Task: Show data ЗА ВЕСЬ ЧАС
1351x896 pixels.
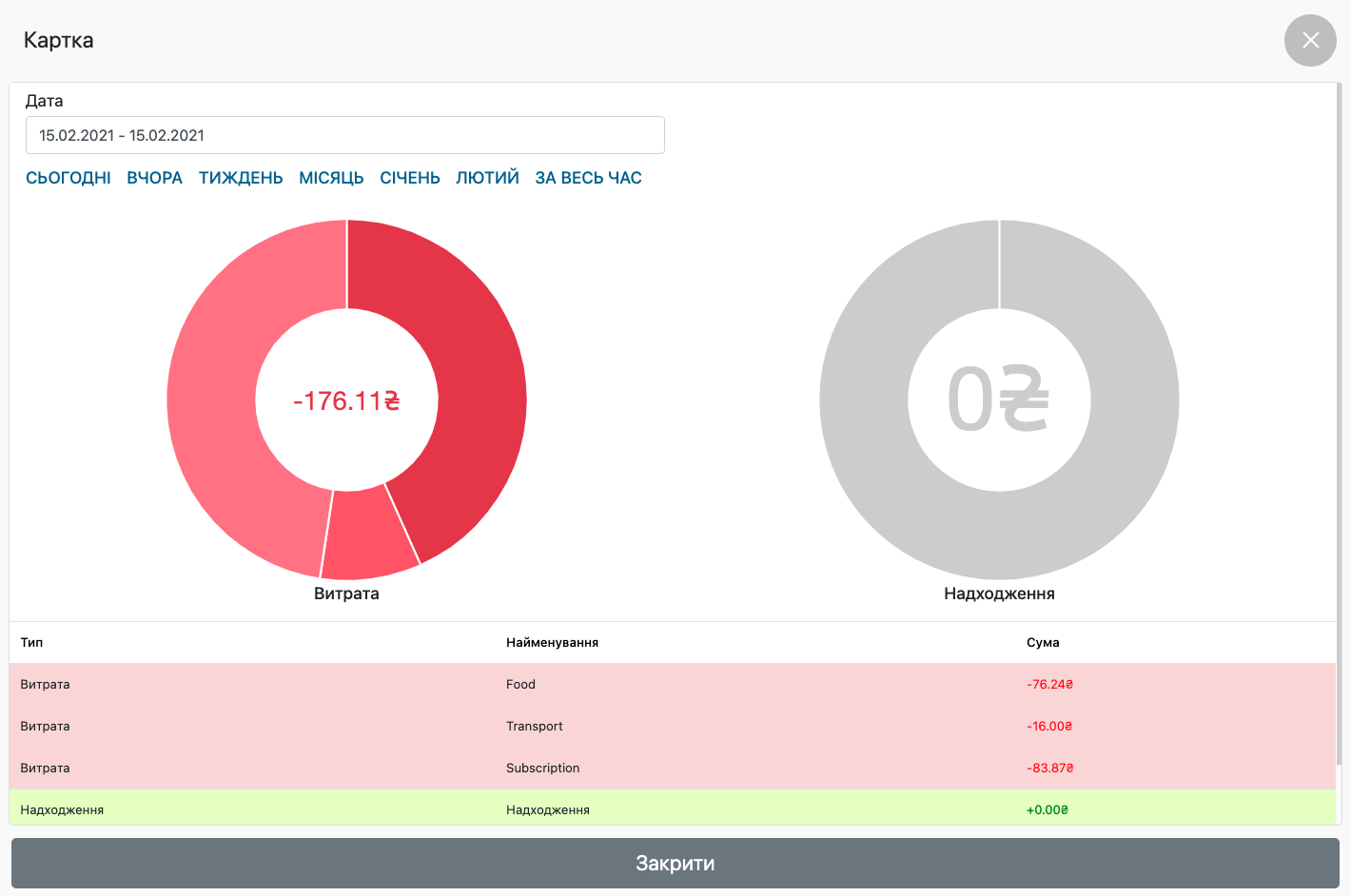Action: (588, 178)
